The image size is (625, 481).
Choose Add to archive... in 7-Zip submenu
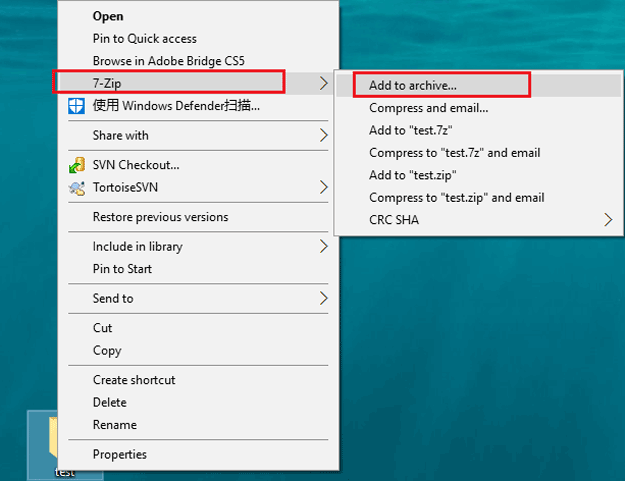(479, 85)
